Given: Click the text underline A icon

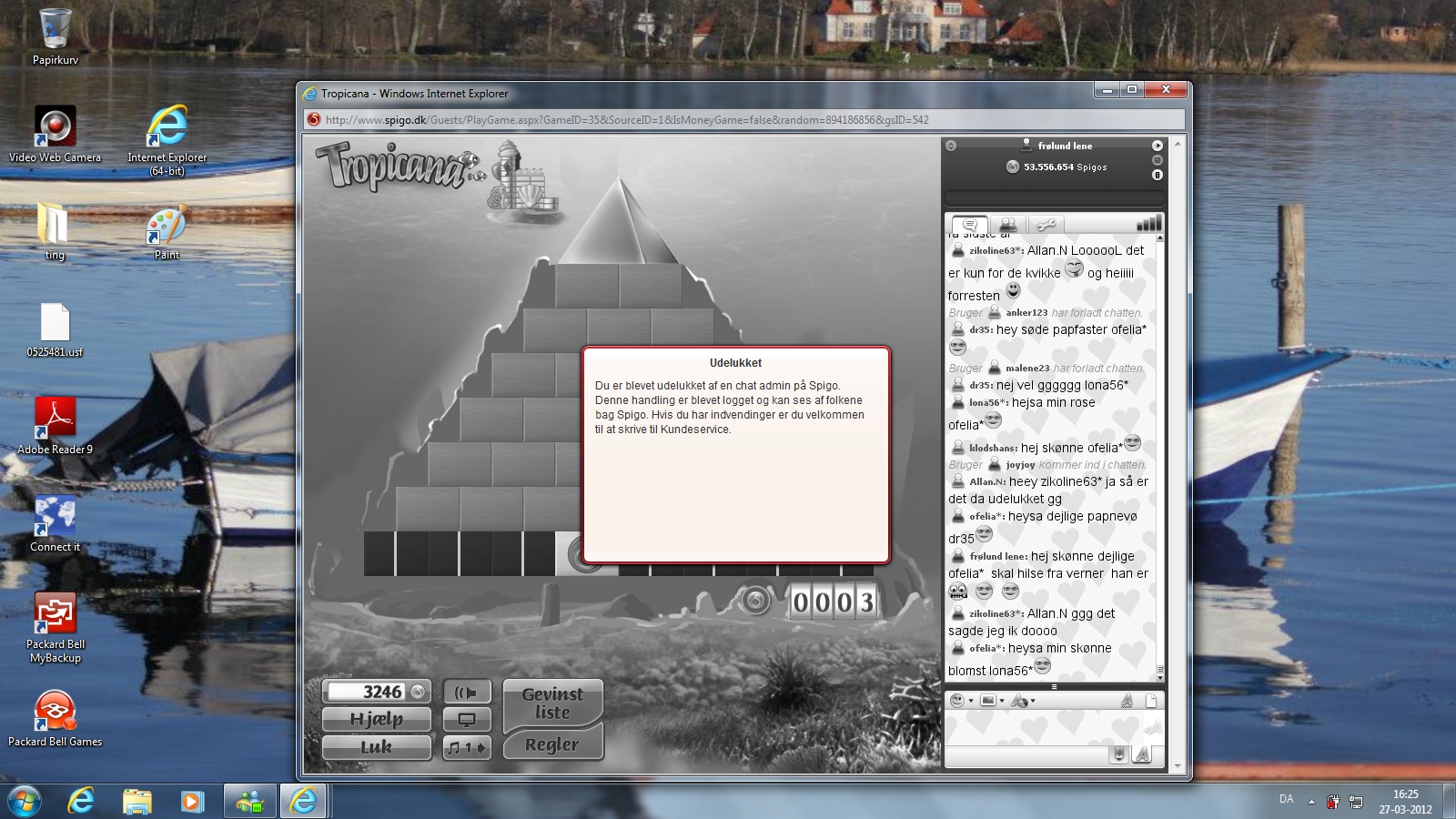Looking at the screenshot, I should 1127,701.
